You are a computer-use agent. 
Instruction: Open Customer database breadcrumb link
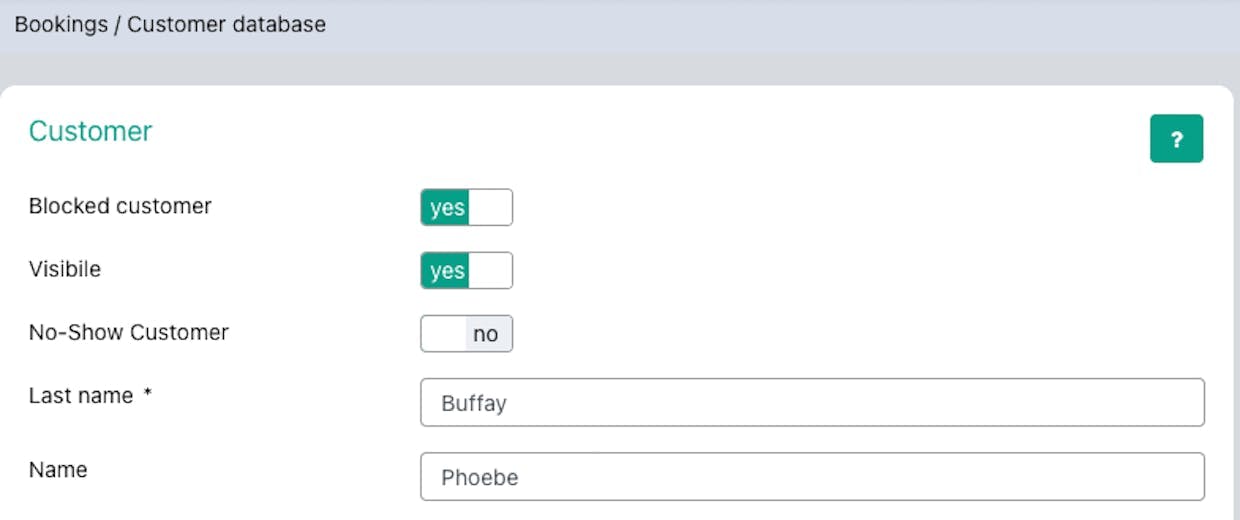(226, 25)
